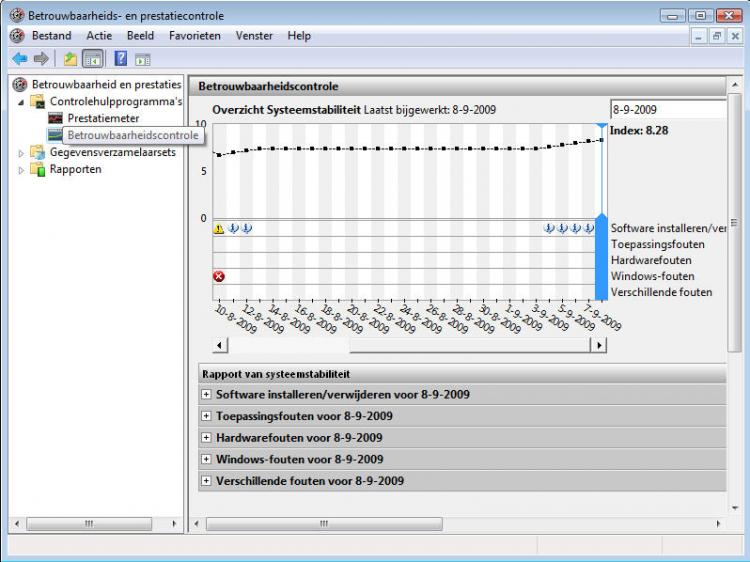The image size is (750, 562).
Task: Expand the Rapporten node arrow
Action: 21,170
